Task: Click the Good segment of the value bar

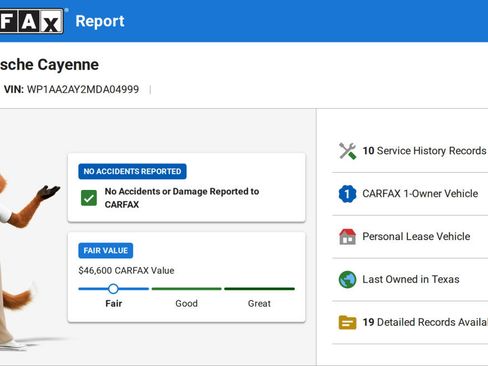Action: coord(186,289)
